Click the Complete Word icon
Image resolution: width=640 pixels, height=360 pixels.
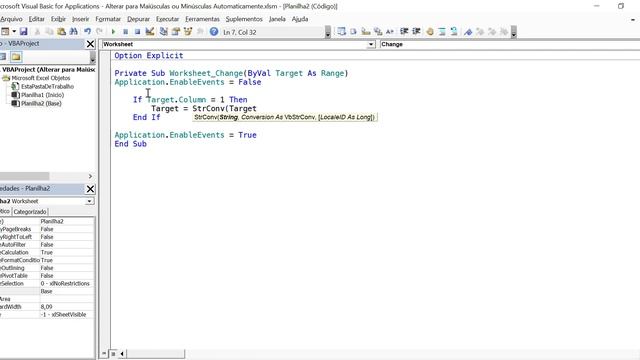390,31
